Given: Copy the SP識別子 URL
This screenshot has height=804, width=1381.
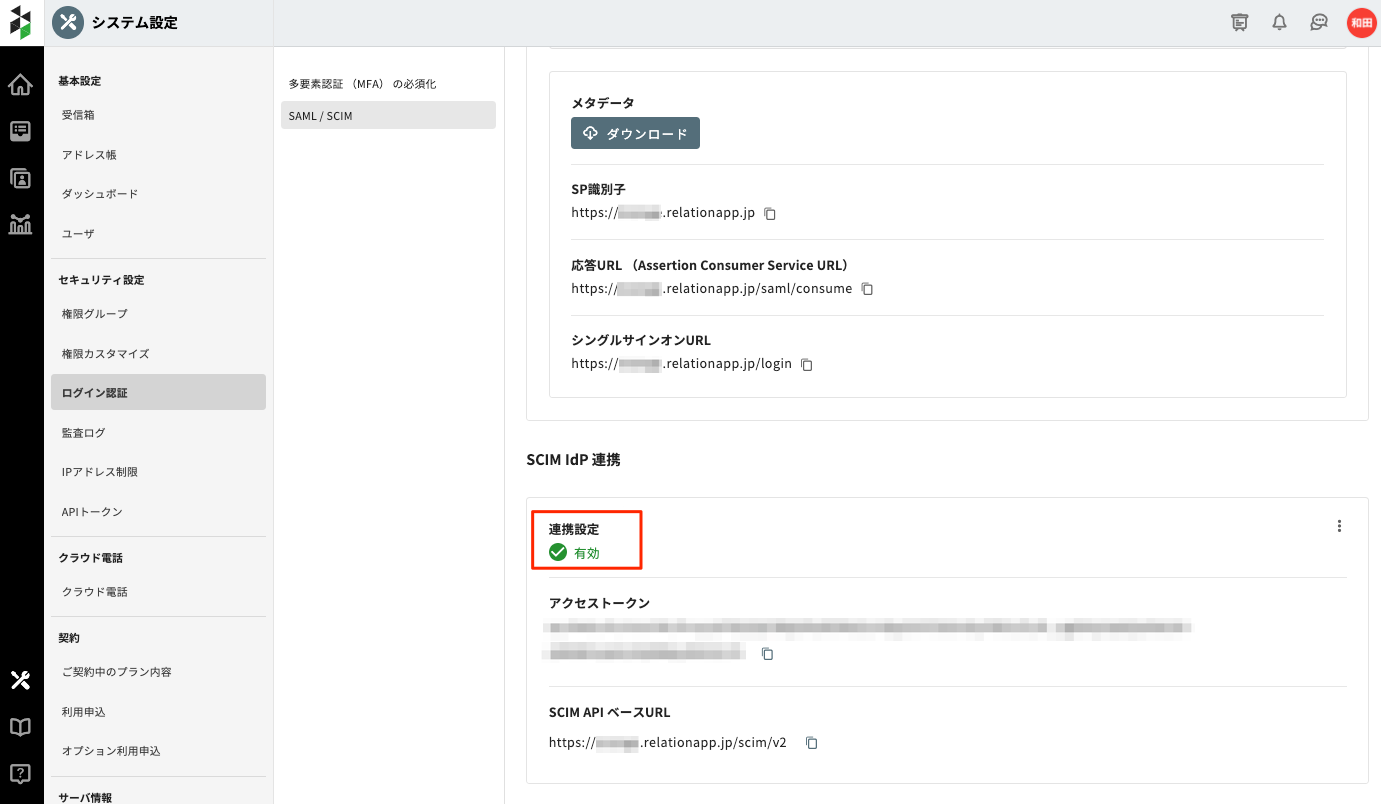Looking at the screenshot, I should pos(770,213).
